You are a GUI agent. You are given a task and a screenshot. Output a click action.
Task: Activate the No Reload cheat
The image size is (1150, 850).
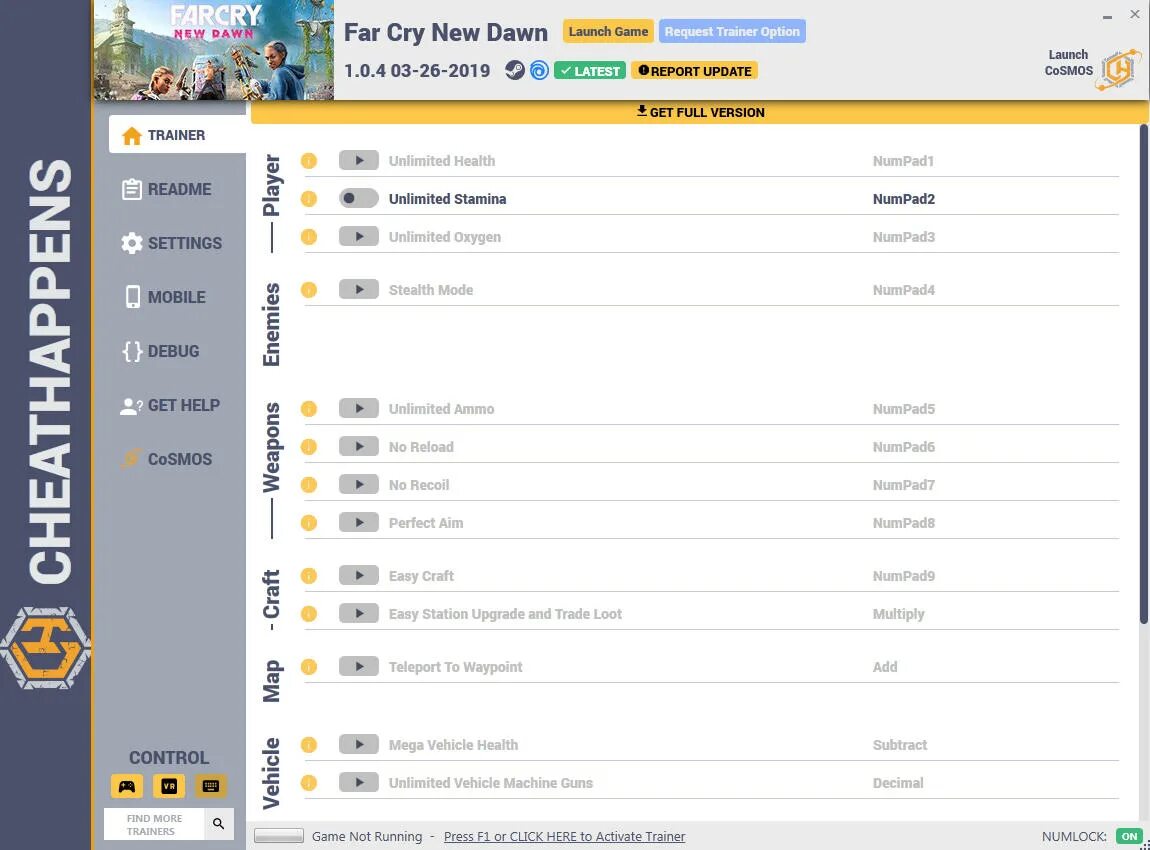click(359, 446)
